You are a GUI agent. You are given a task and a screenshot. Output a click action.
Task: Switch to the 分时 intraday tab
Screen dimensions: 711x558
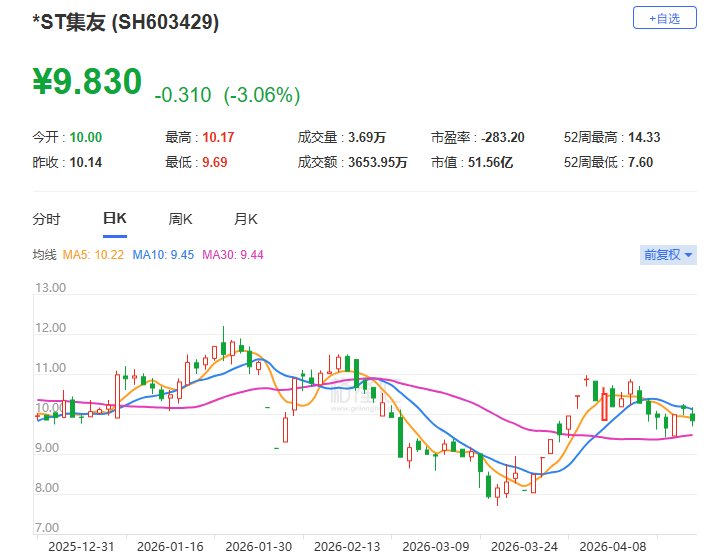pyautogui.click(x=46, y=219)
